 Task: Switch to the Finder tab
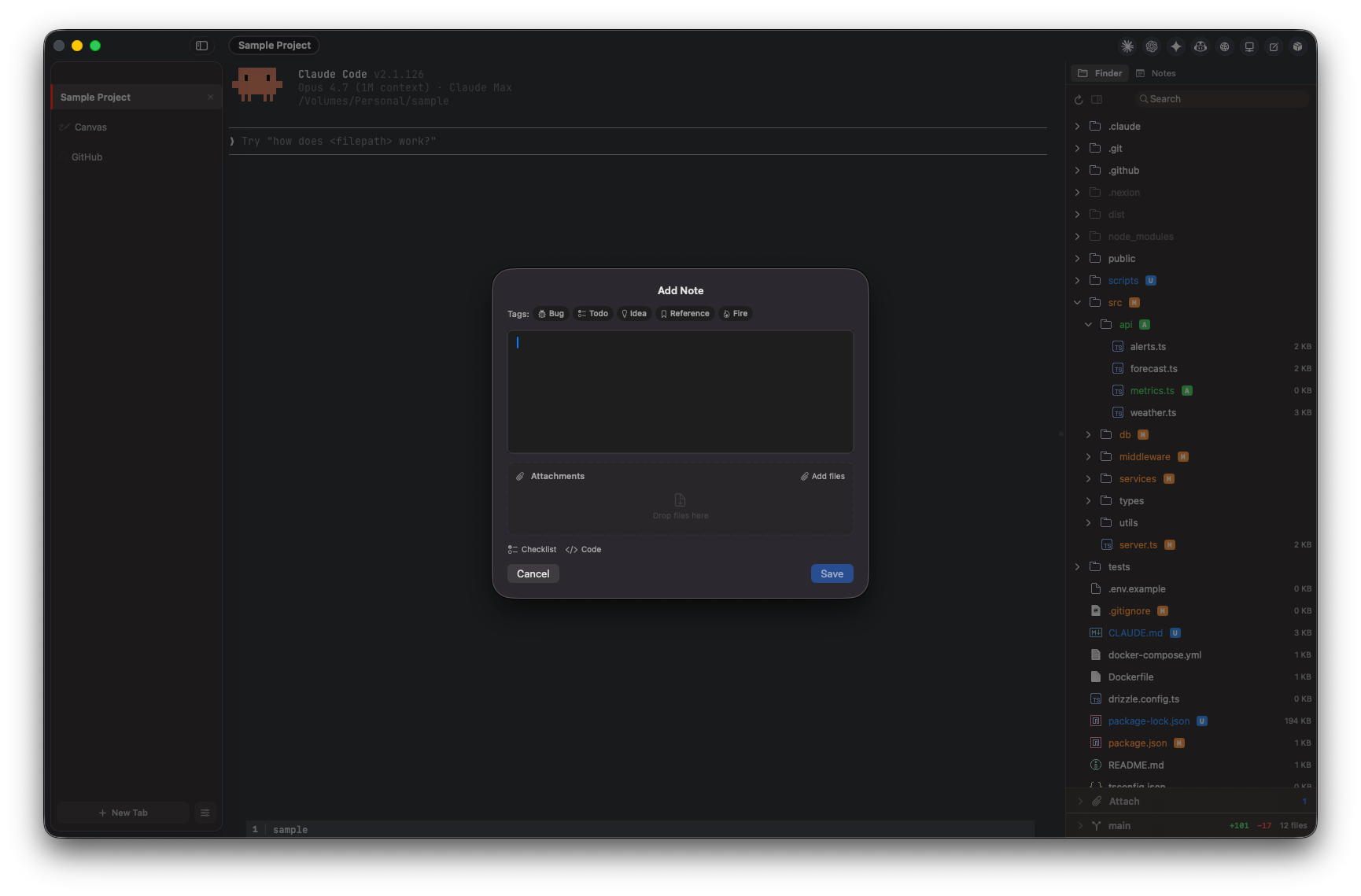[x=1100, y=73]
